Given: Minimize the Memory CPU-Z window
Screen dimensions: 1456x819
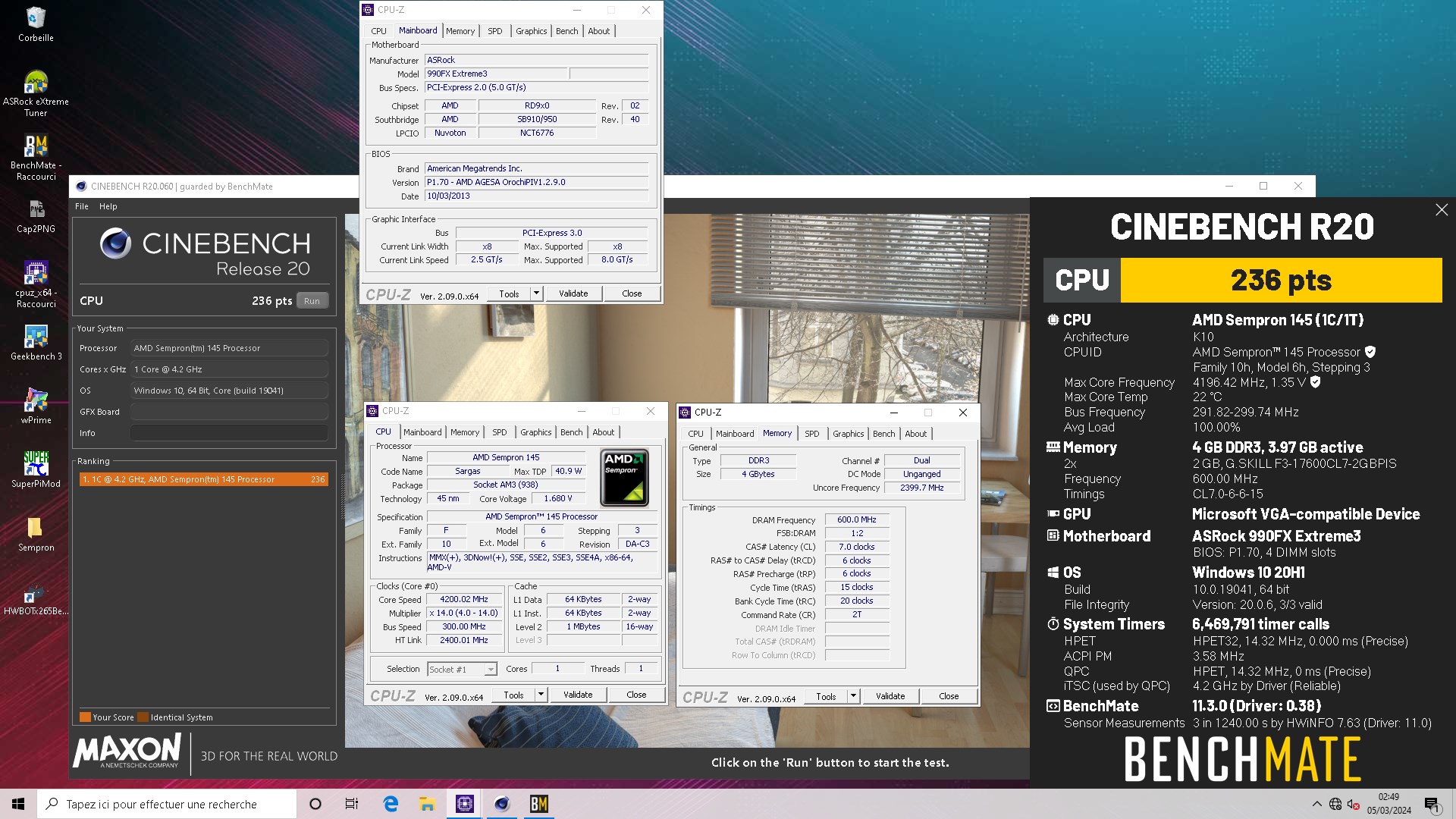Looking at the screenshot, I should (893, 413).
